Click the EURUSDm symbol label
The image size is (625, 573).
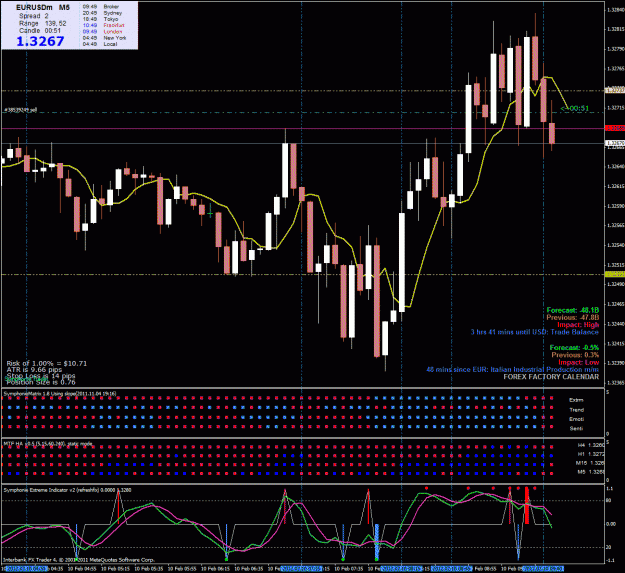[x=34, y=8]
